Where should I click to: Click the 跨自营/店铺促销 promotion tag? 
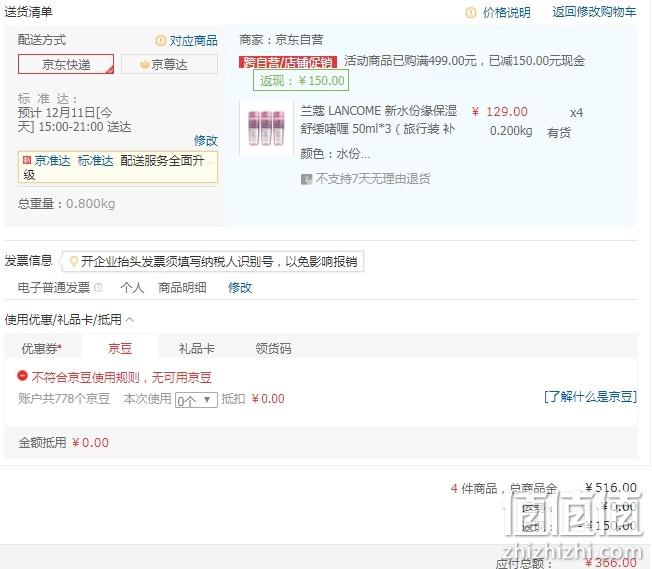tap(288, 62)
